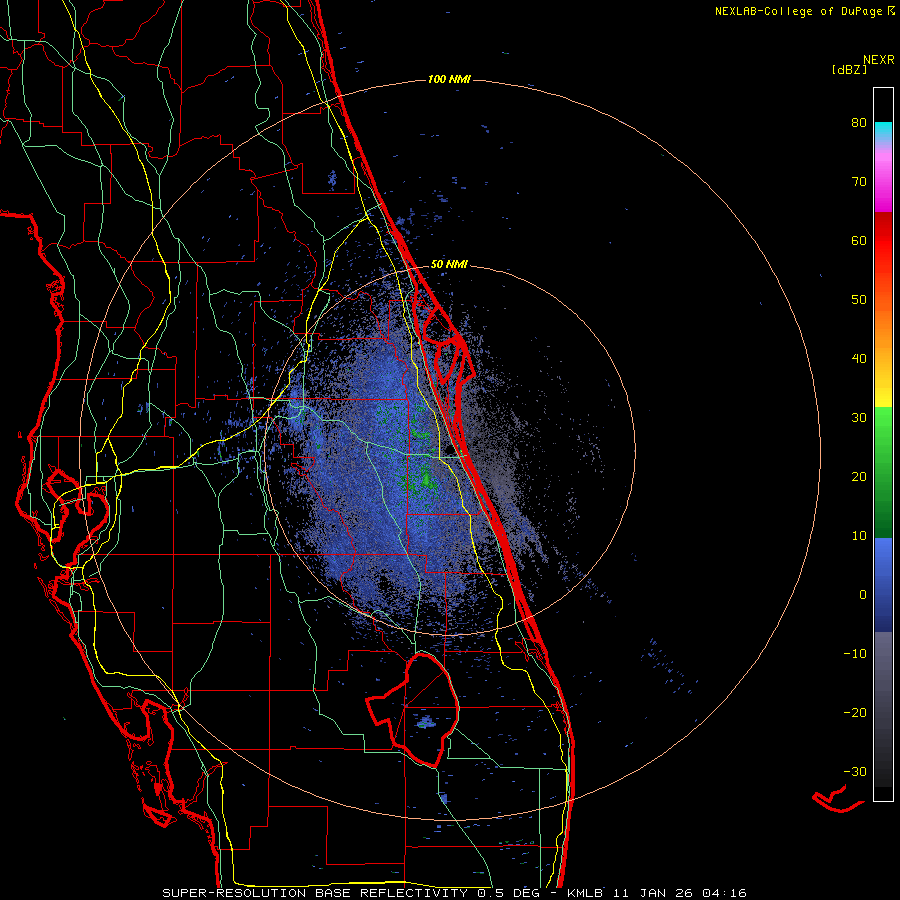Screen dimensions: 900x900
Task: Click the yellow segment of the reflectivity color bar
Action: click(x=883, y=391)
